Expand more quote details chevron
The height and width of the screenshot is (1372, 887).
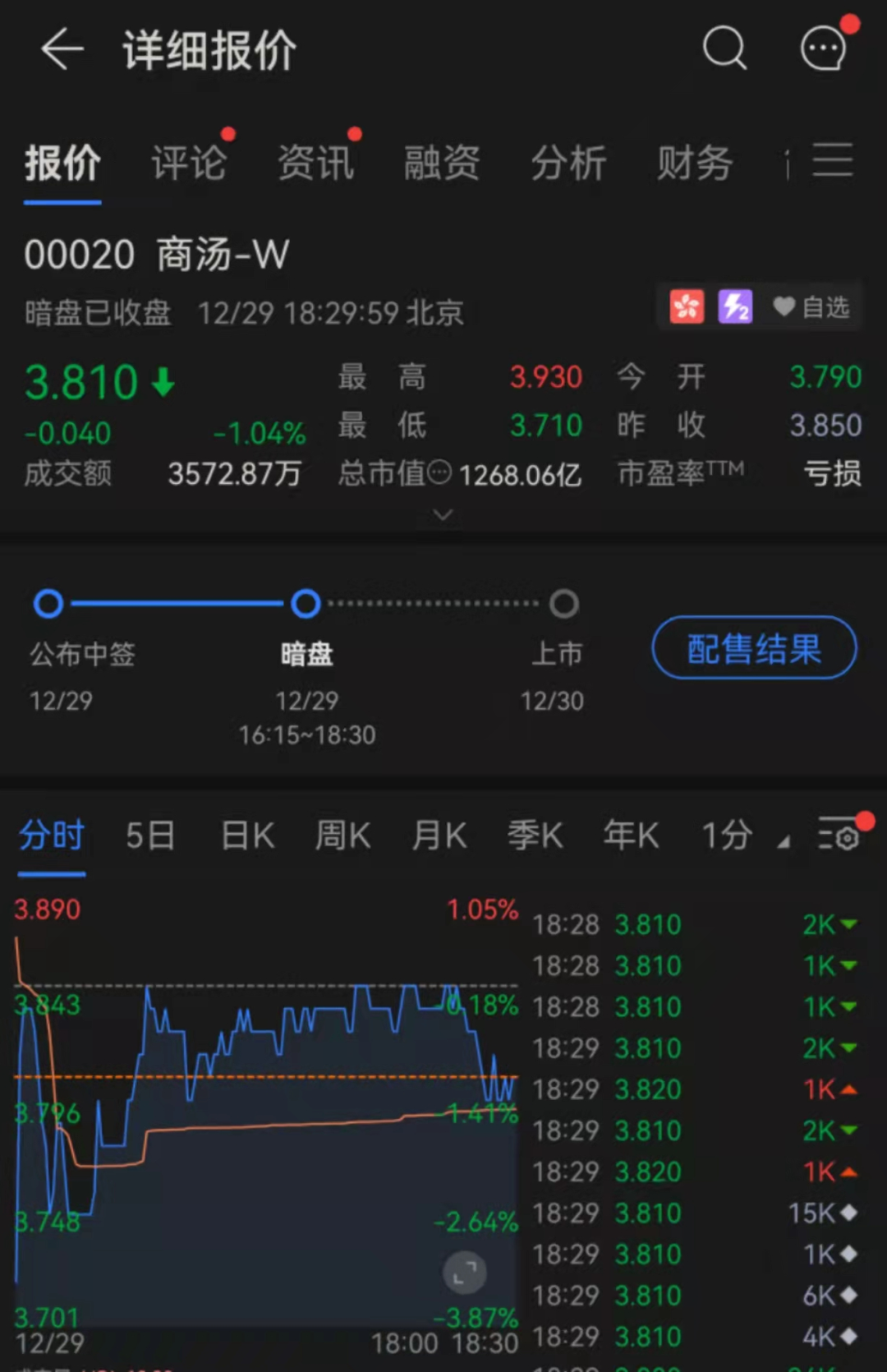click(443, 515)
